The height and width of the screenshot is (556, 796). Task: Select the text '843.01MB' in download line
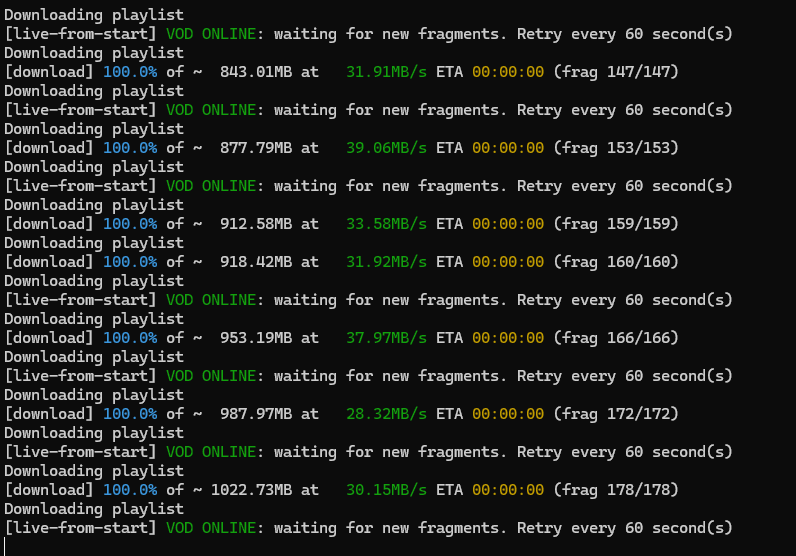point(256,72)
